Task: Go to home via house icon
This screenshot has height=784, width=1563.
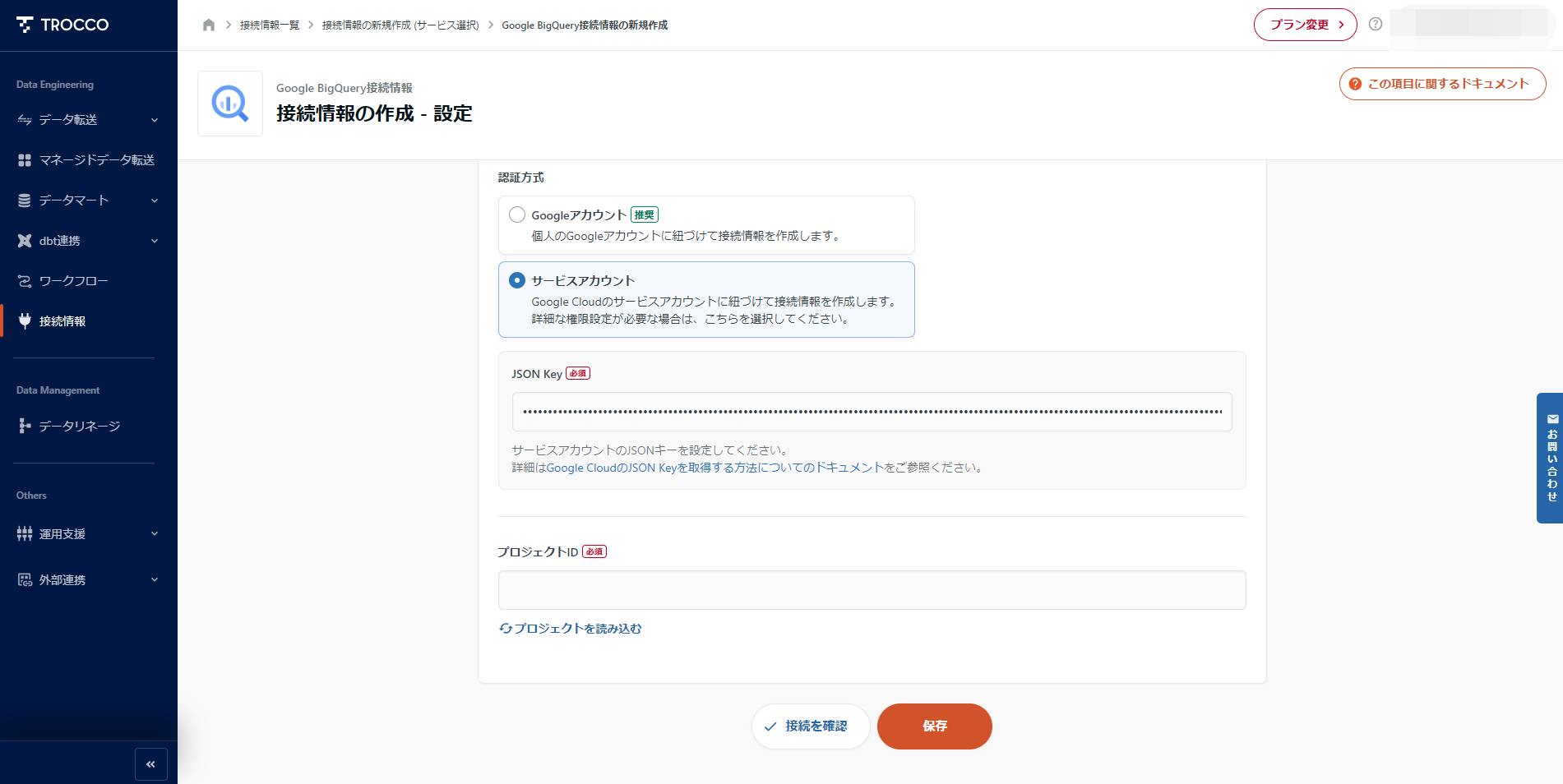Action: pyautogui.click(x=209, y=25)
